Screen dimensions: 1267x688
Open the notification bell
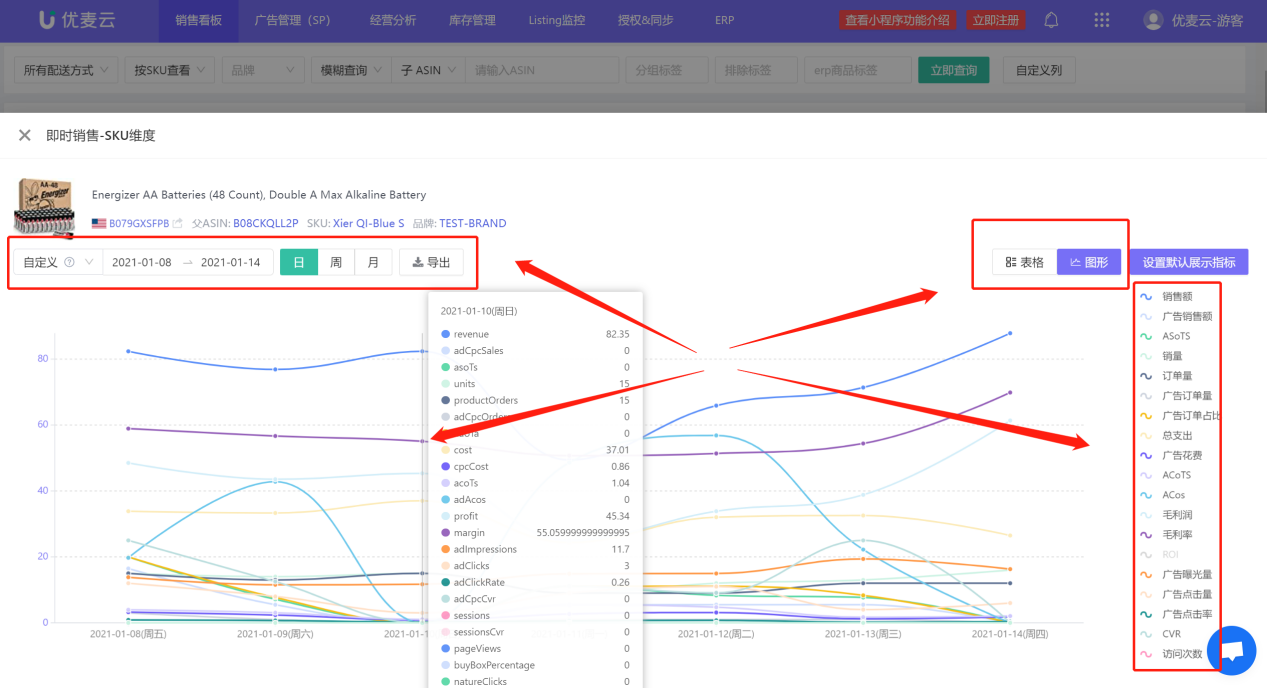tap(1051, 20)
